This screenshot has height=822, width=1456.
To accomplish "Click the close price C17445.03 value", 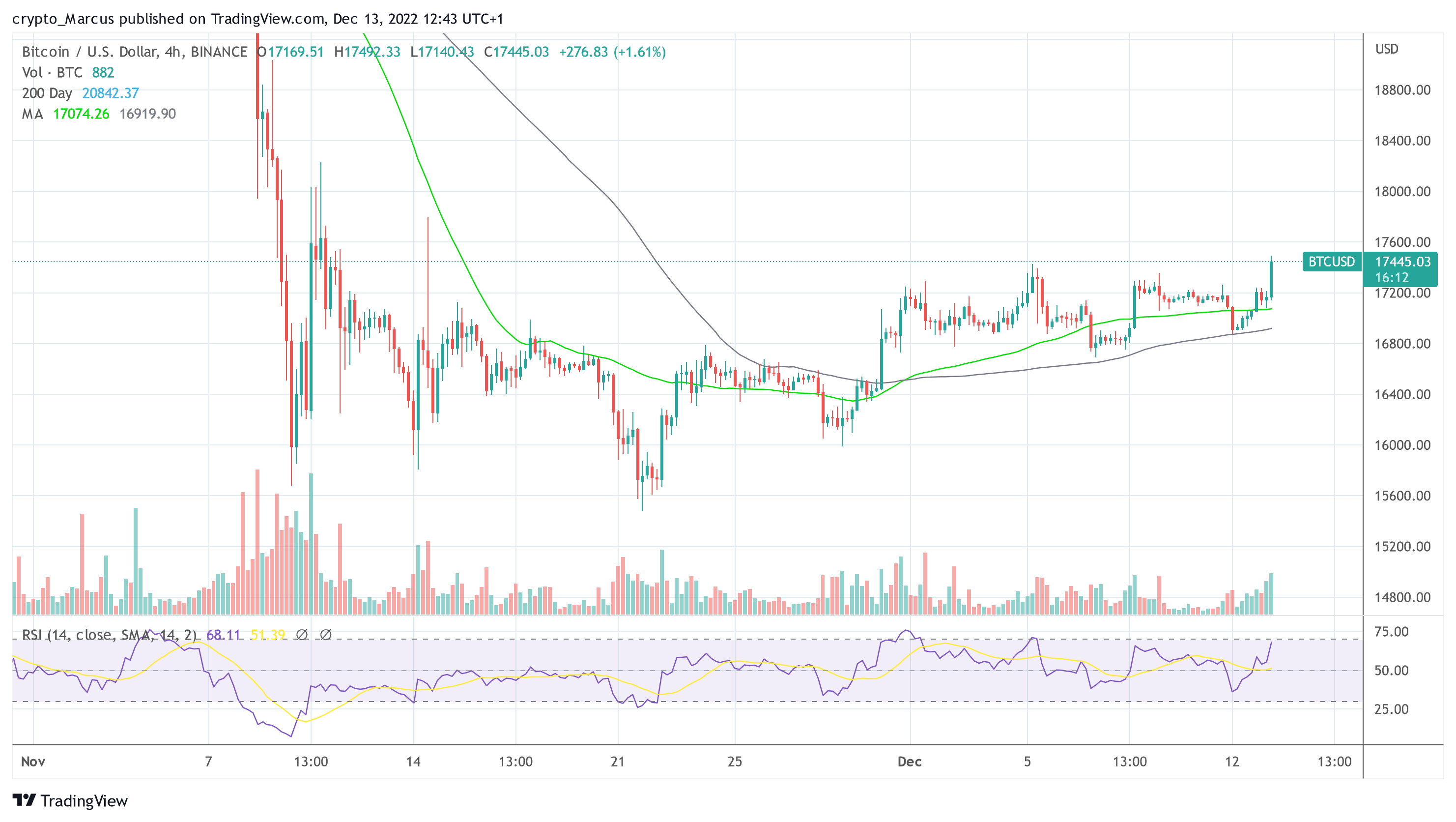I will click(516, 52).
